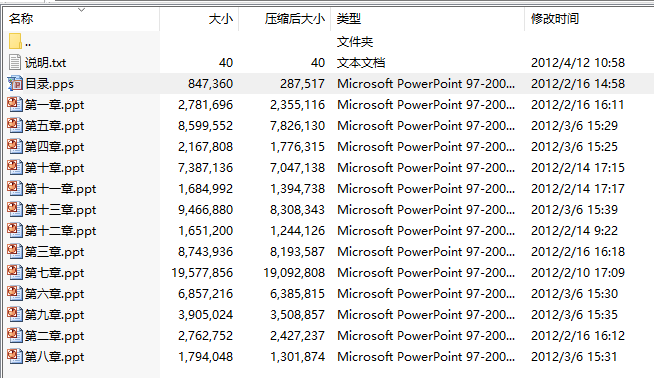The image size is (654, 378).
Task: Click compressed size 8,193,587
Action: 297,252
